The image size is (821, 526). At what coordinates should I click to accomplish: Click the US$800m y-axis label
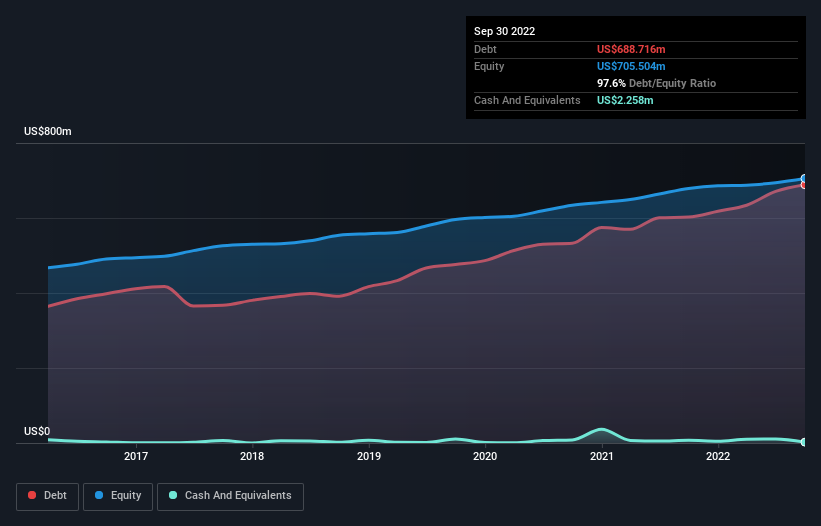point(48,131)
